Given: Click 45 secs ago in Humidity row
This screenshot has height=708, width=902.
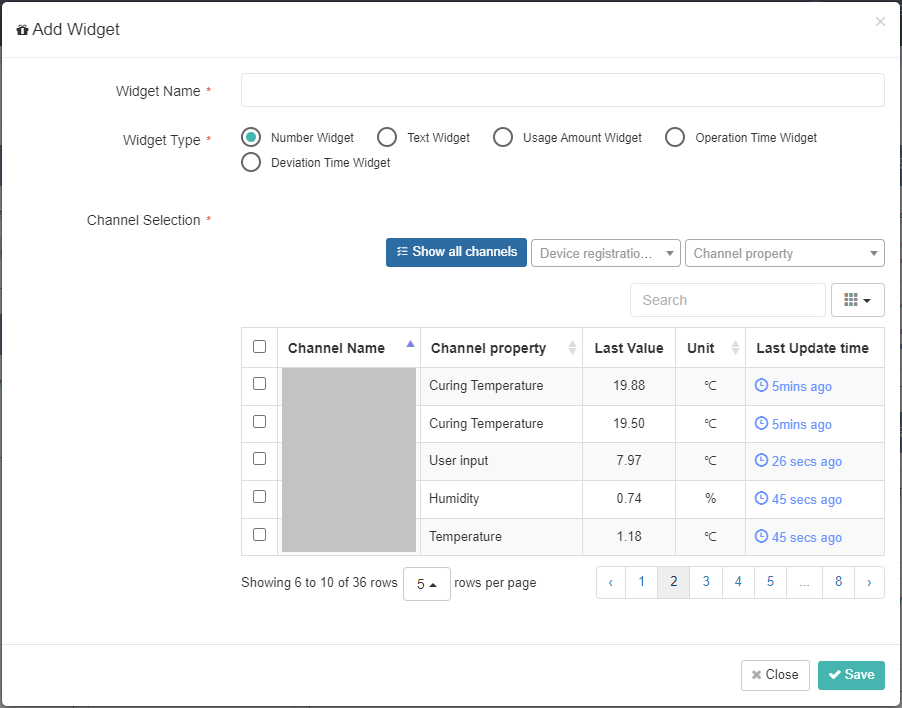Looking at the screenshot, I should point(807,499).
